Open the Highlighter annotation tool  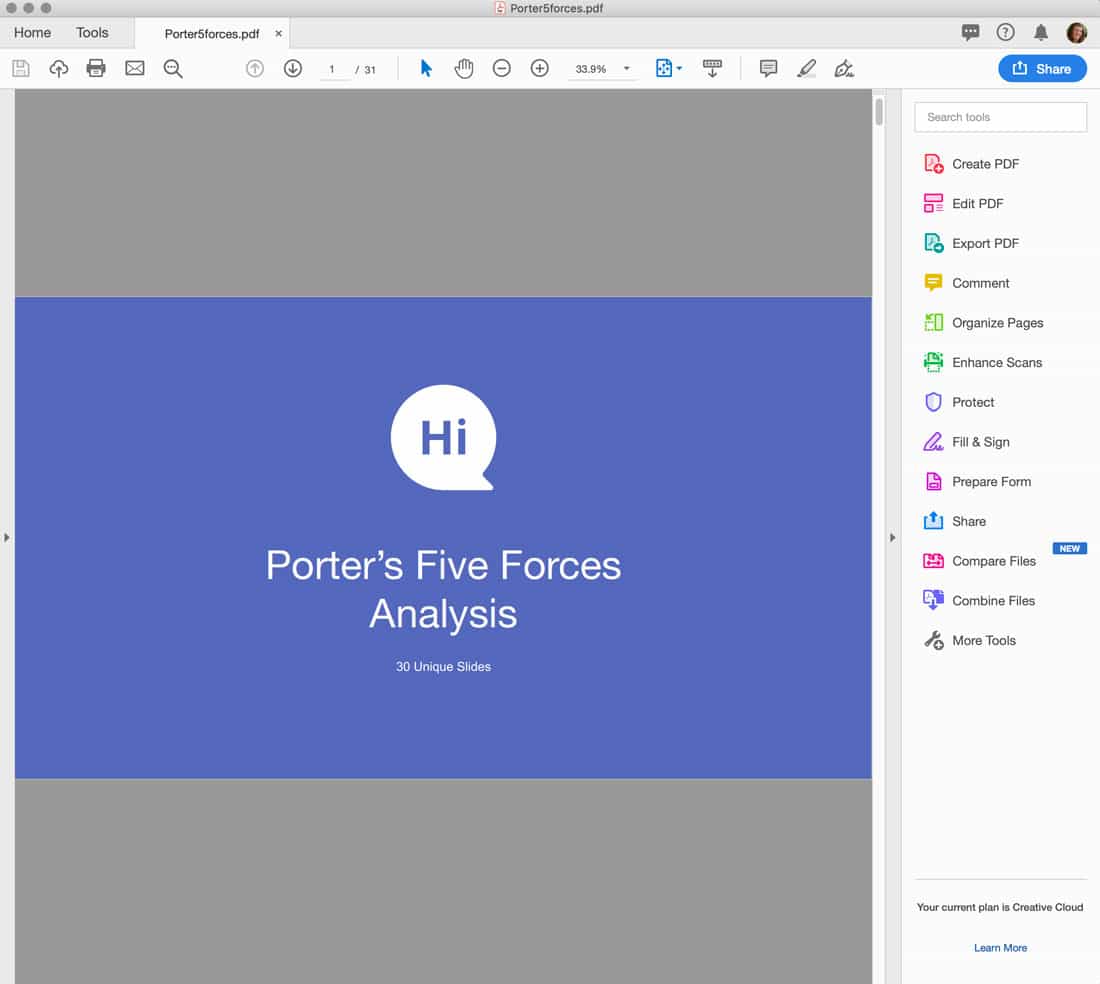click(x=806, y=68)
